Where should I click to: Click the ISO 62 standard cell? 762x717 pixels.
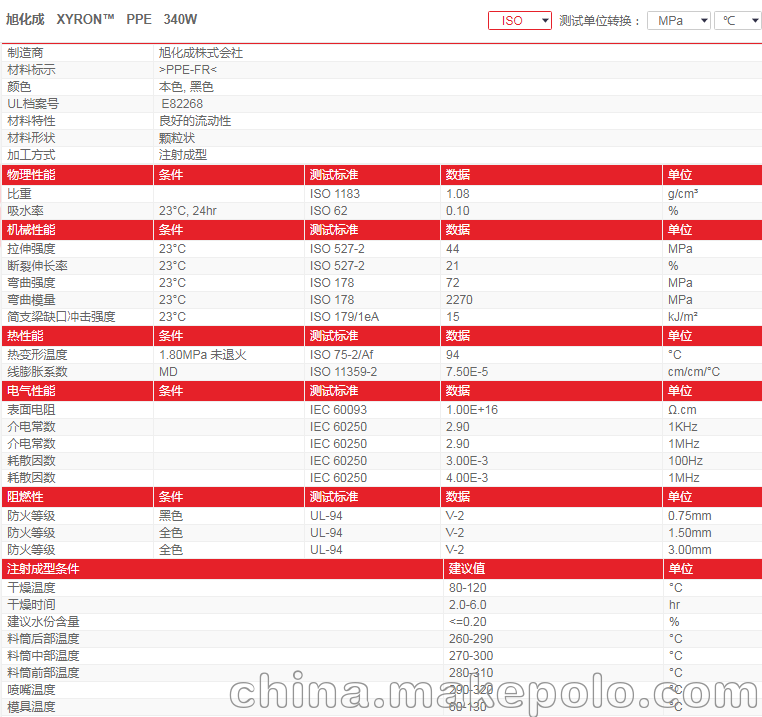[329, 210]
